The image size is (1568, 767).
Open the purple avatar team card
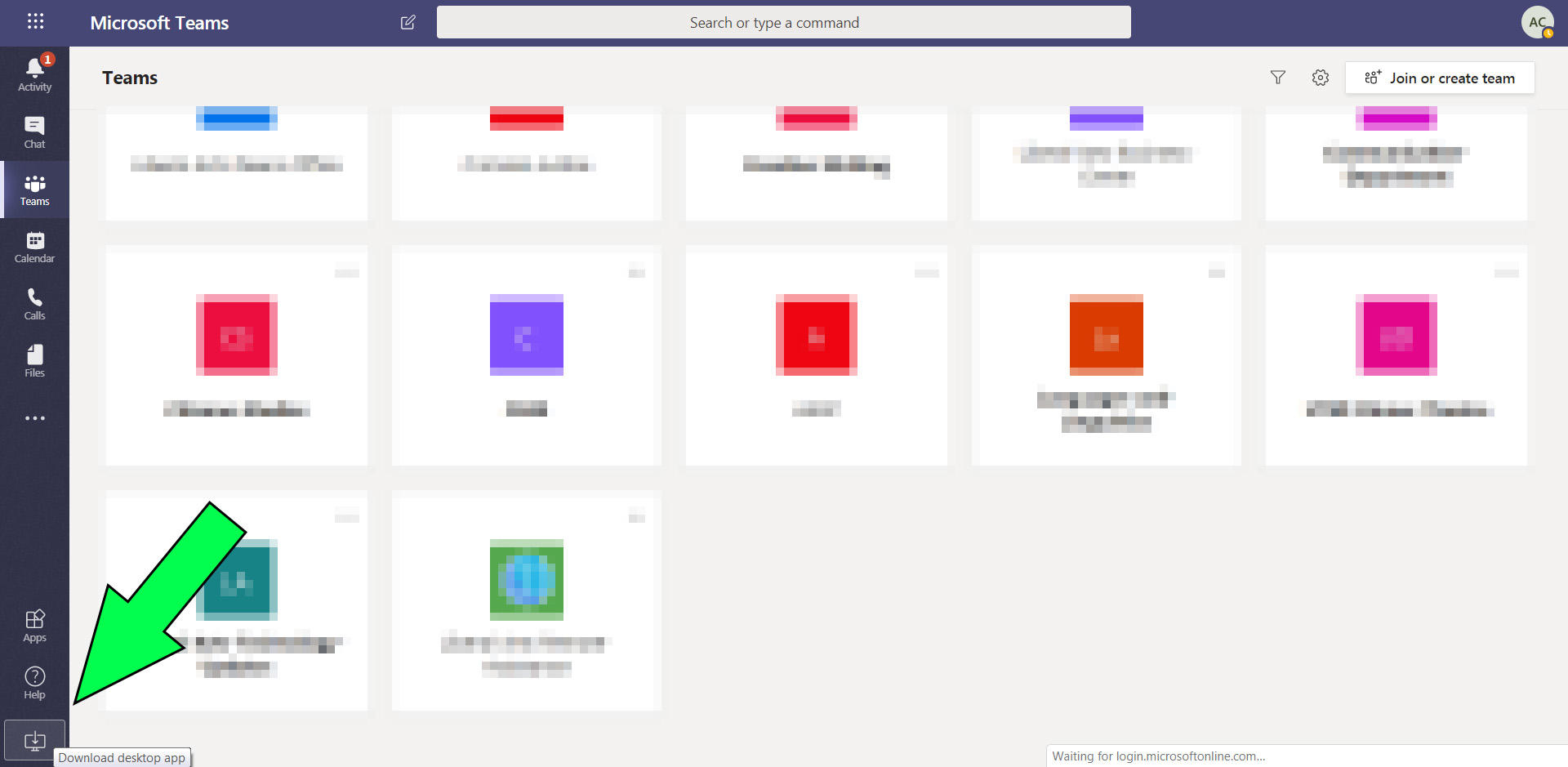pyautogui.click(x=527, y=355)
